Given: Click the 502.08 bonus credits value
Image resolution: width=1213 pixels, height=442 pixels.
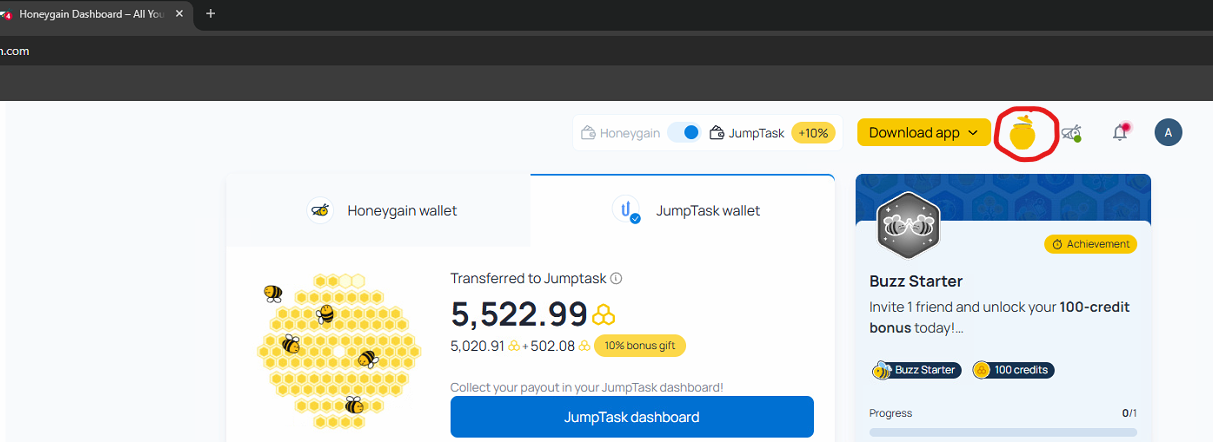Looking at the screenshot, I should 552,346.
